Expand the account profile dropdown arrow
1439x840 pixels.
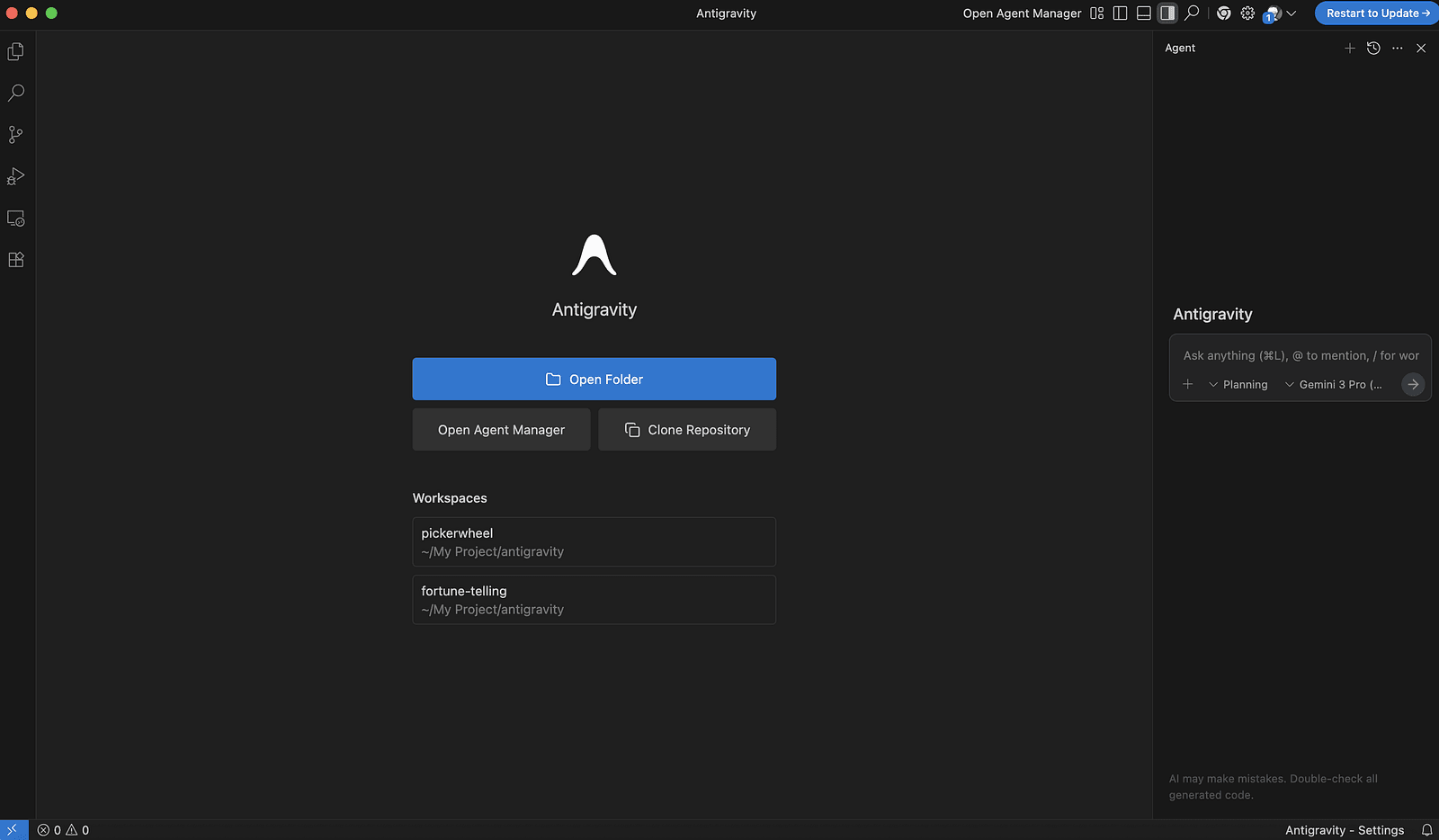click(x=1292, y=13)
